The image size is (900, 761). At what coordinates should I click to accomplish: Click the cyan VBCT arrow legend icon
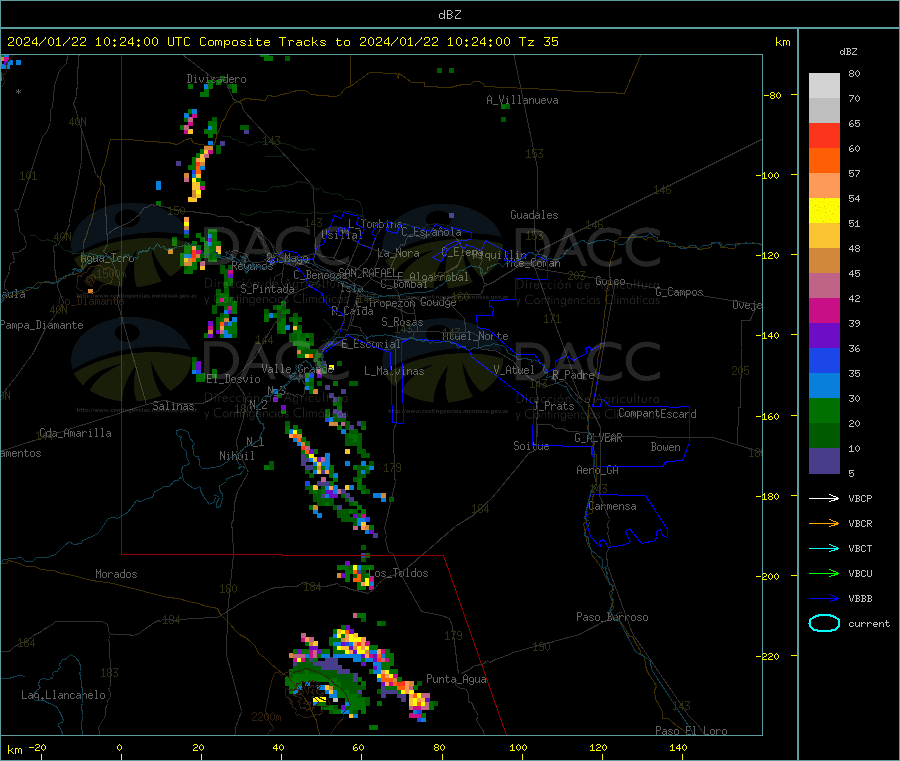[x=824, y=549]
